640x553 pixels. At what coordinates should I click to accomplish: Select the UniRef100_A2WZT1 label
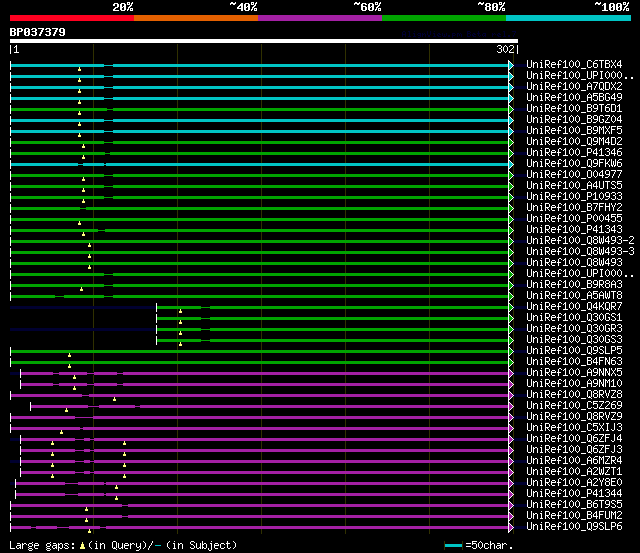tap(574, 472)
